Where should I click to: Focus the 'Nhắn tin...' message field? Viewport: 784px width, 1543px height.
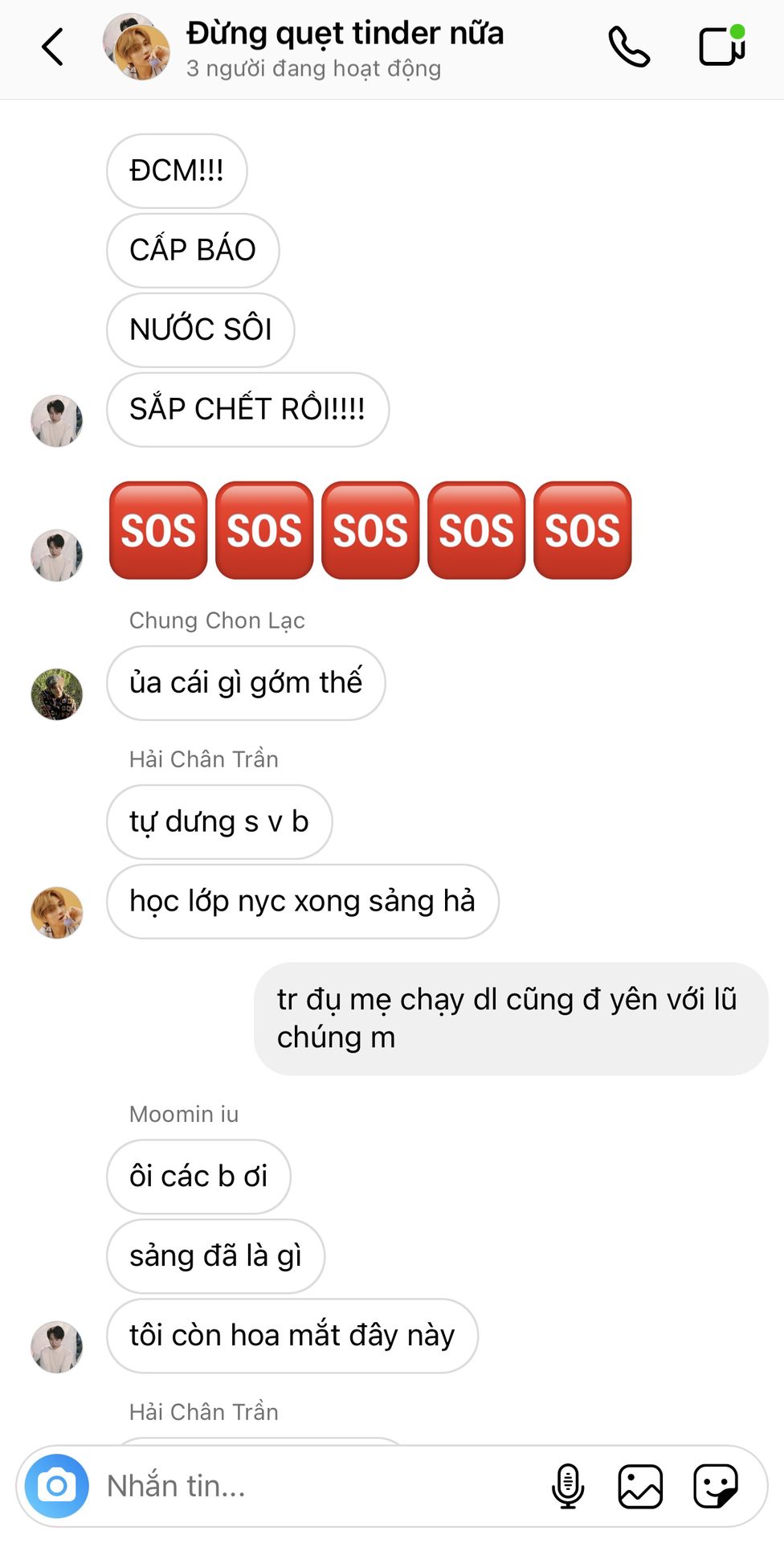(321, 1486)
